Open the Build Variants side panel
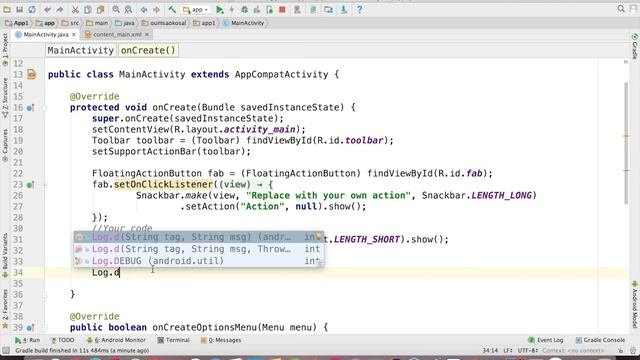The image size is (640, 360). 5,255
